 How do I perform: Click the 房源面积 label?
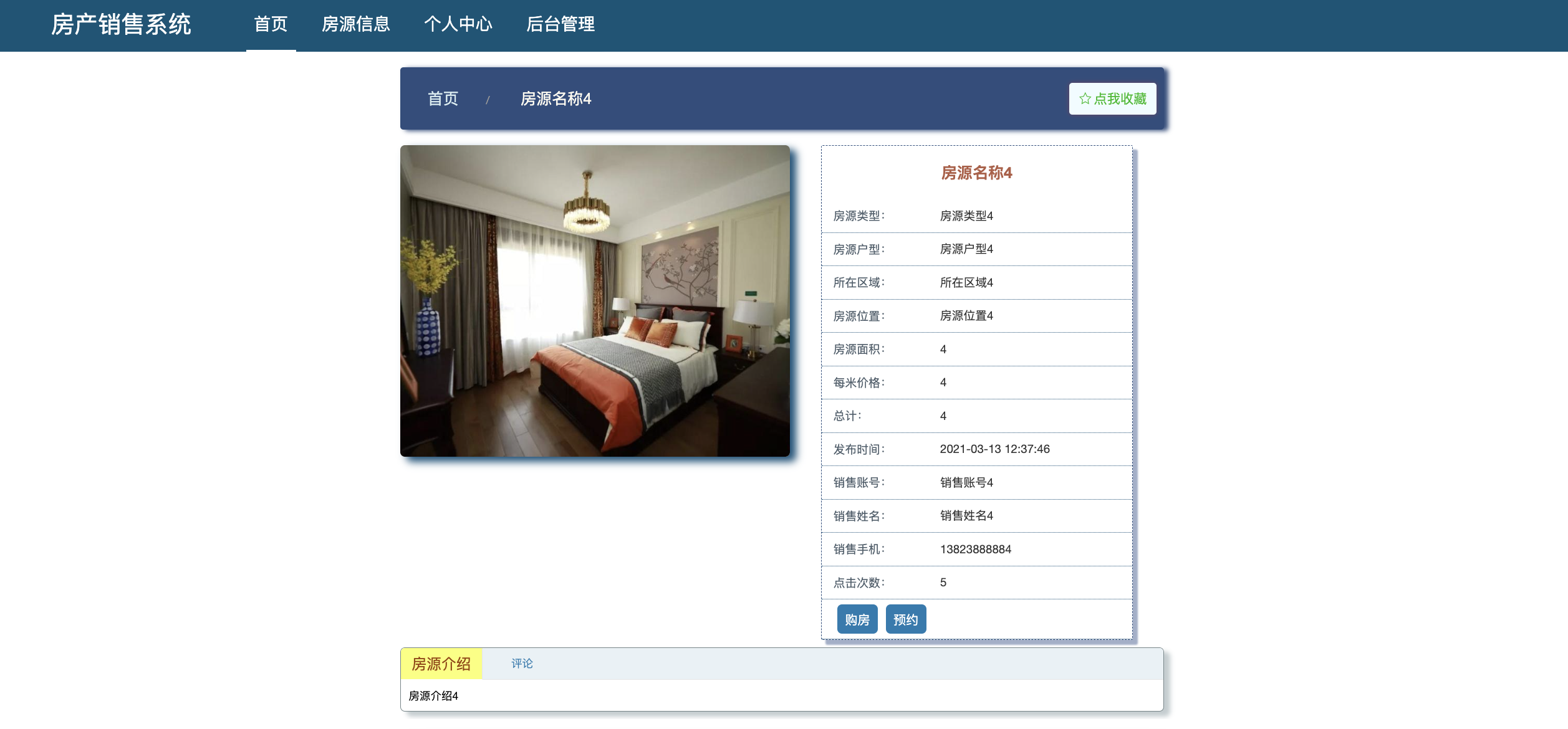click(x=859, y=349)
